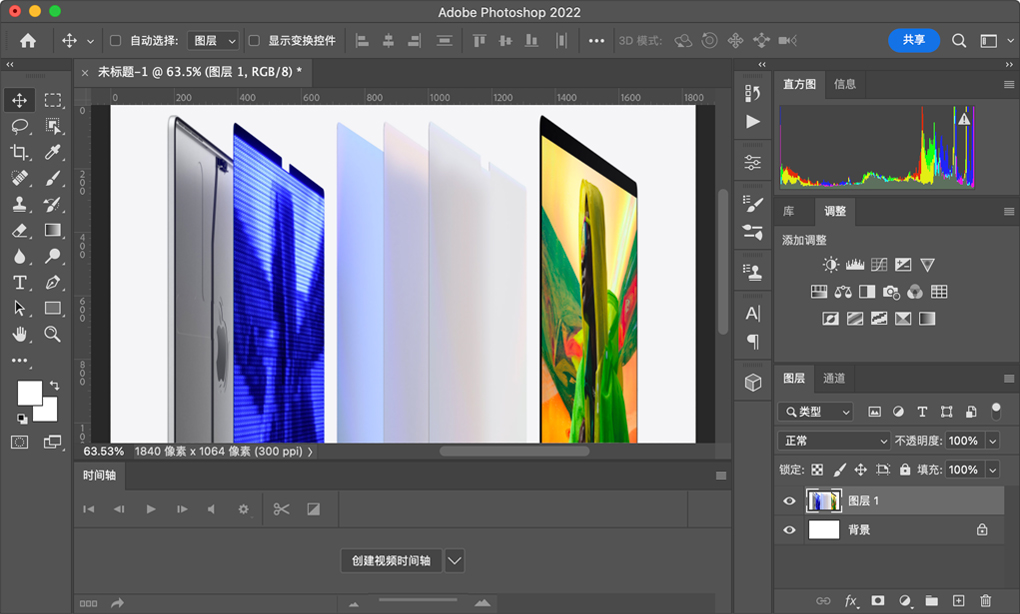
Task: Open the Opacity value dropdown
Action: 994,440
